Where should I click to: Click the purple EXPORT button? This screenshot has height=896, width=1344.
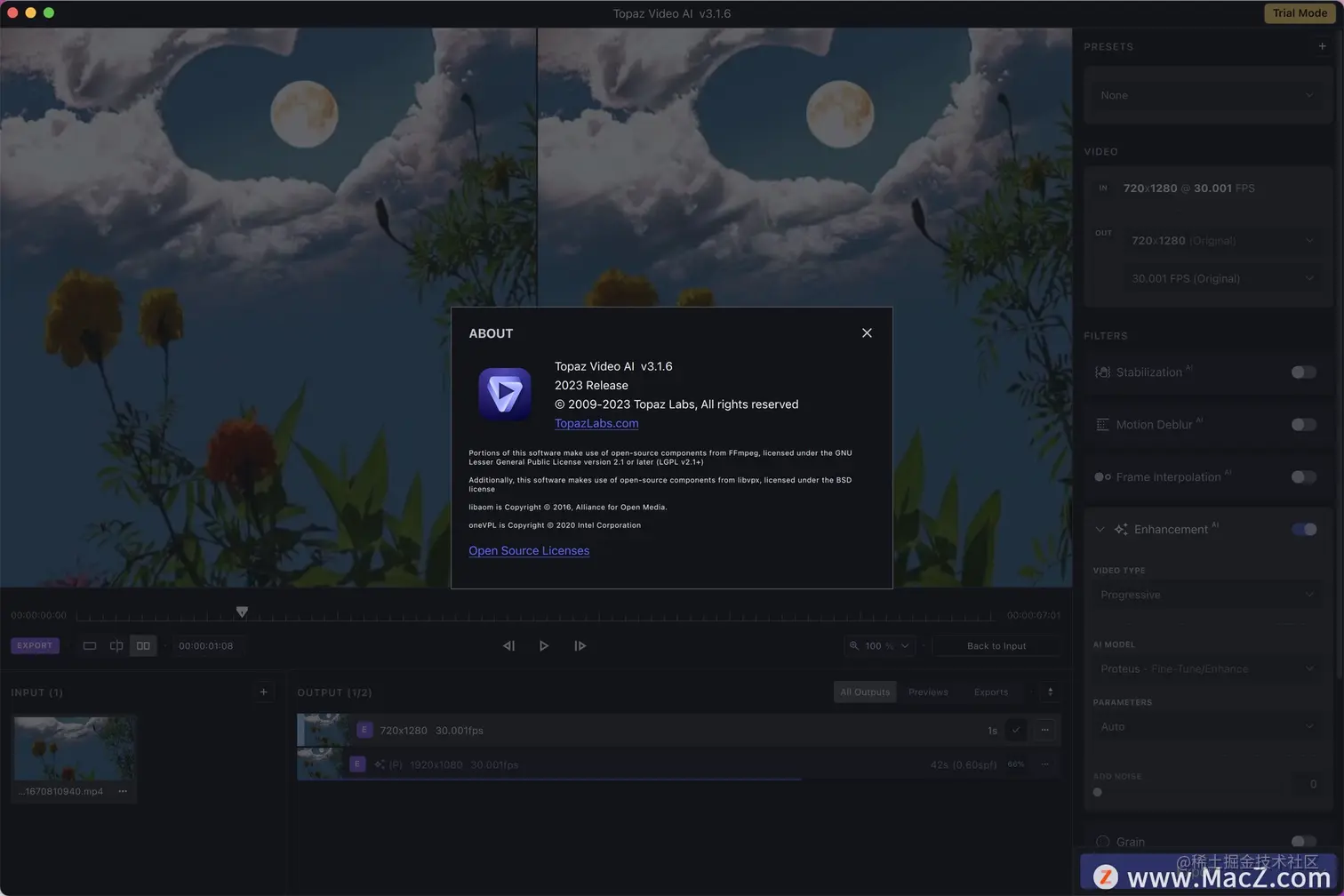click(x=35, y=645)
